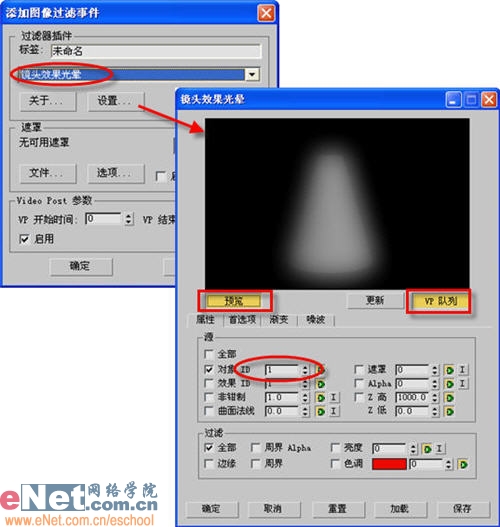Viewport: 500px width, 527px height.
Task: Open the 噪波 tab
Action: [316, 320]
